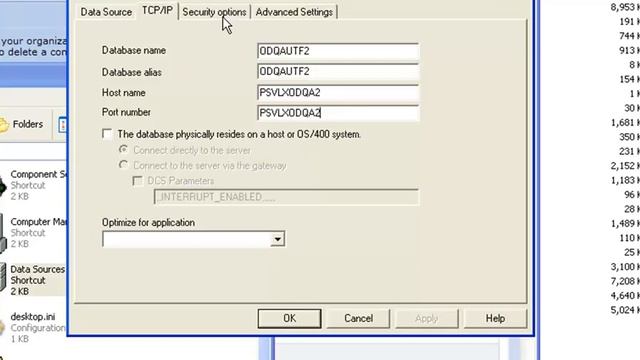Click the Database name field
The image size is (640, 360).
(x=338, y=51)
